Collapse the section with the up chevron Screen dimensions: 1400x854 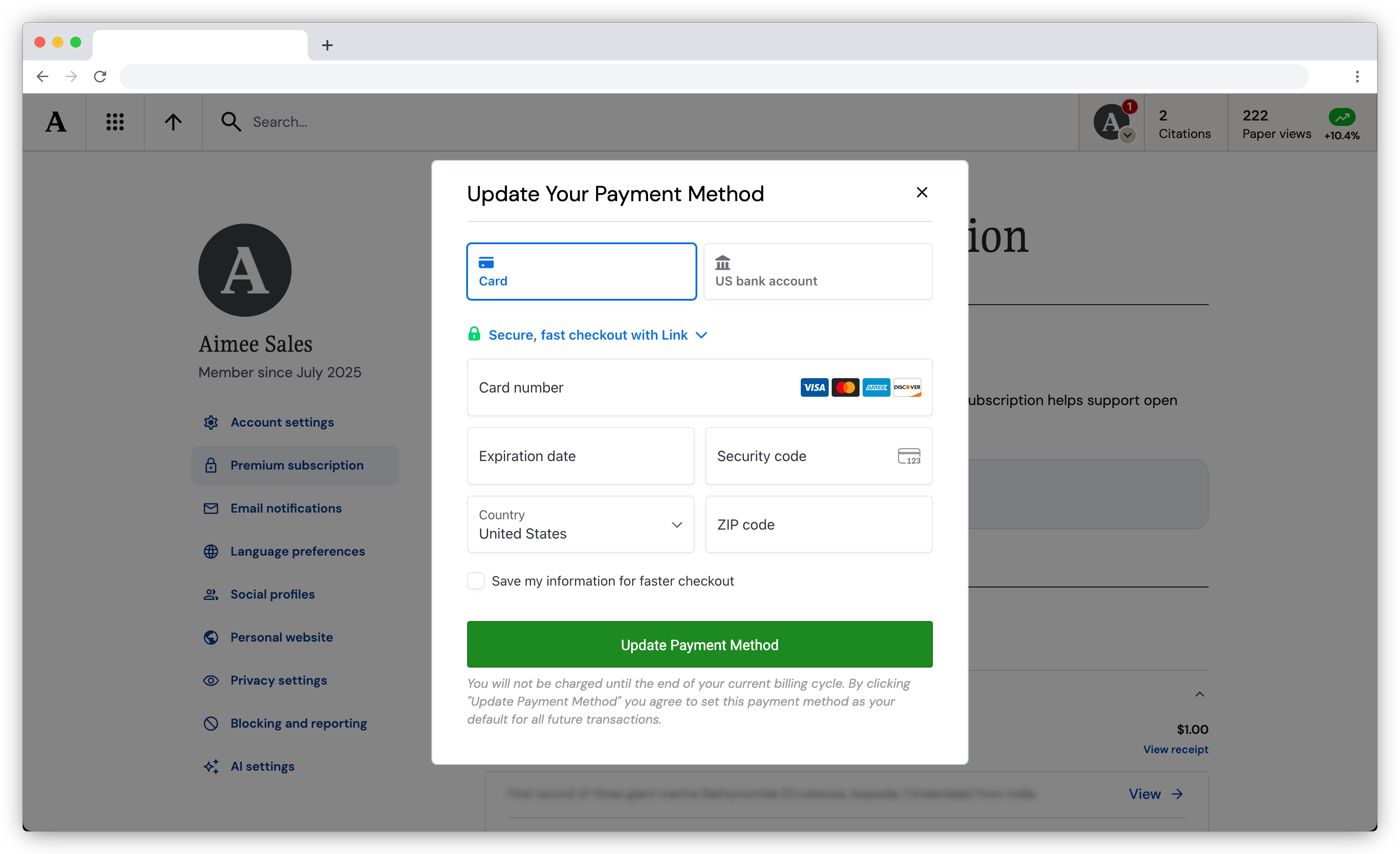[1199, 694]
